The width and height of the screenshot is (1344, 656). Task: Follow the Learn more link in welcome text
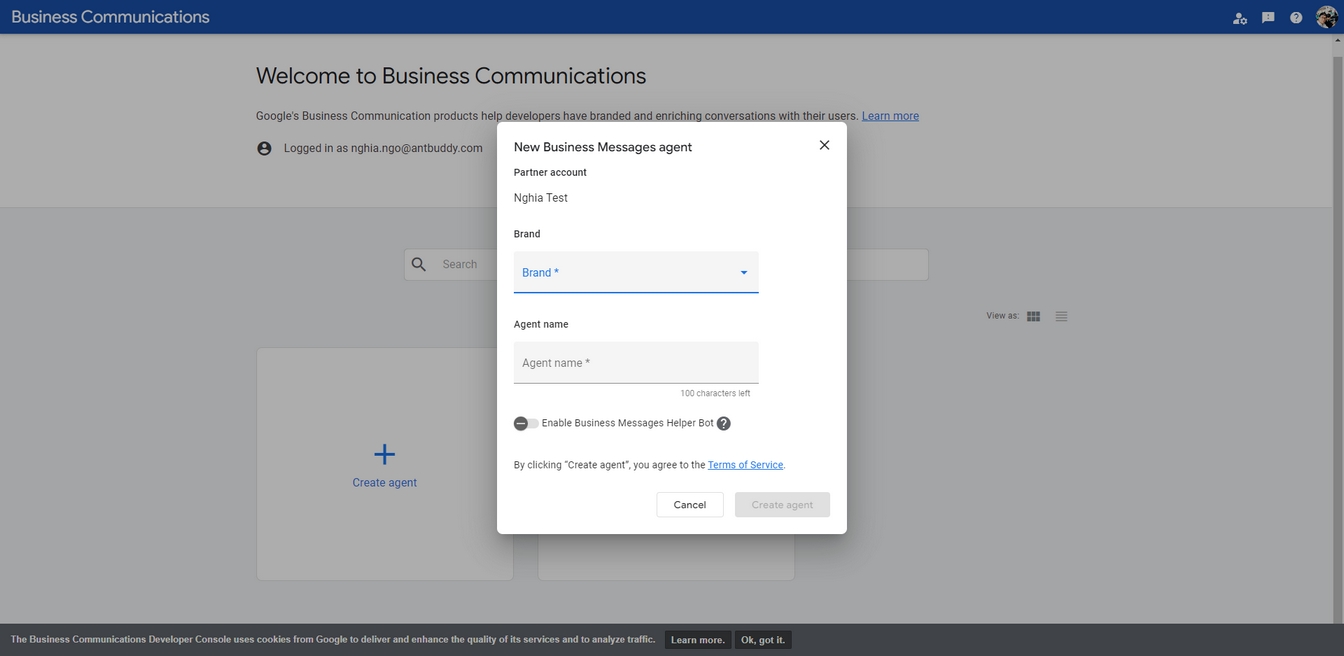click(x=890, y=116)
